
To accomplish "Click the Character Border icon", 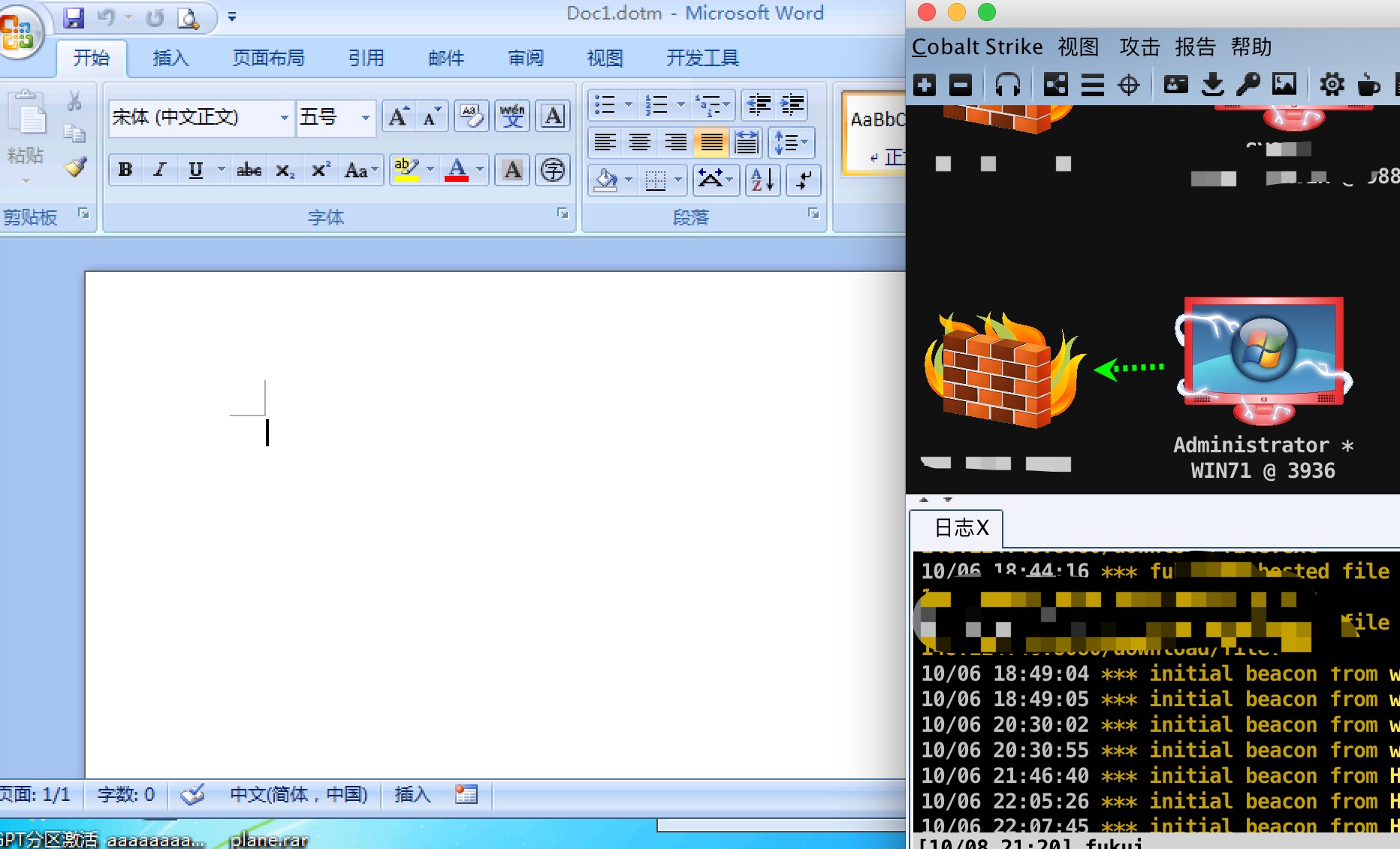I will tap(553, 116).
